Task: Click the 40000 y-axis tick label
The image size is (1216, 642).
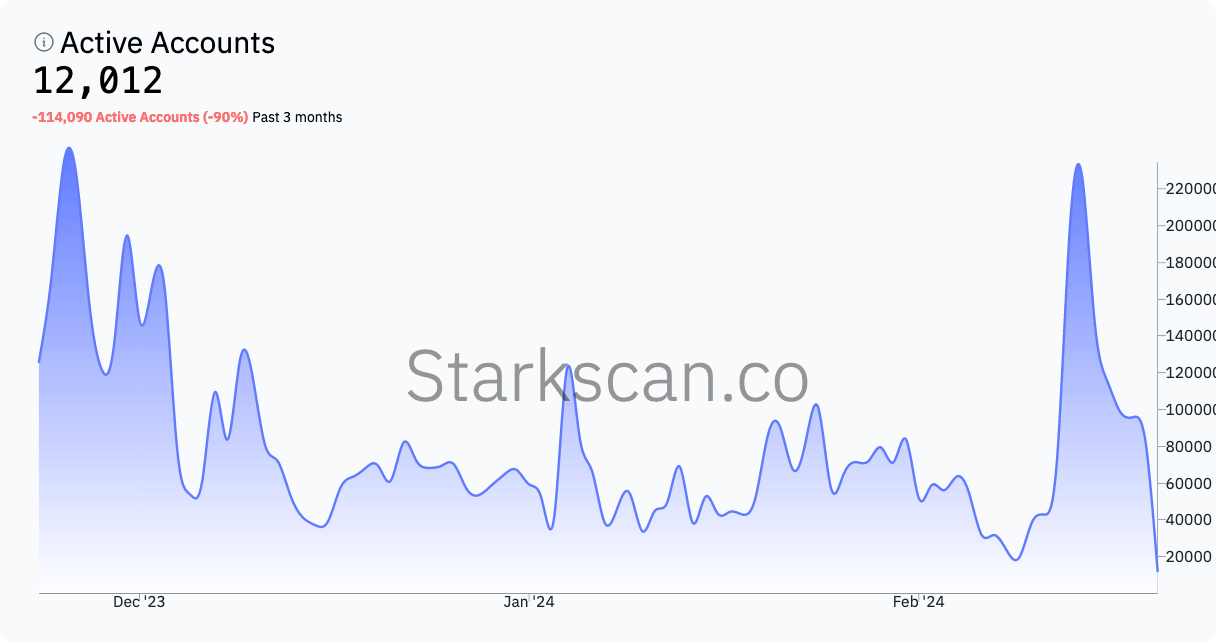Action: pyautogui.click(x=1190, y=520)
